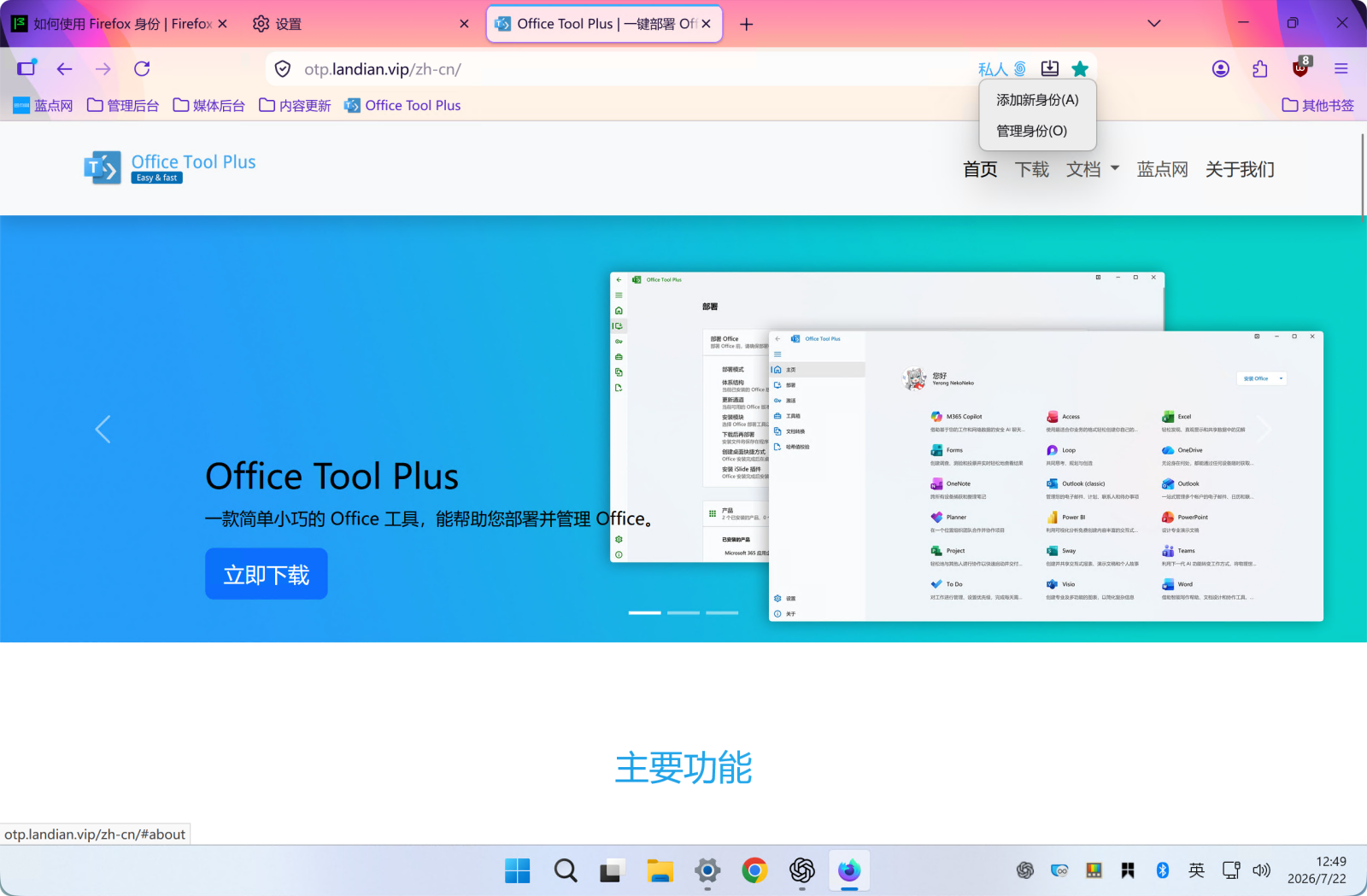Open Windows Search from the taskbar
Viewport: 1367px width, 896px height.
(x=566, y=870)
